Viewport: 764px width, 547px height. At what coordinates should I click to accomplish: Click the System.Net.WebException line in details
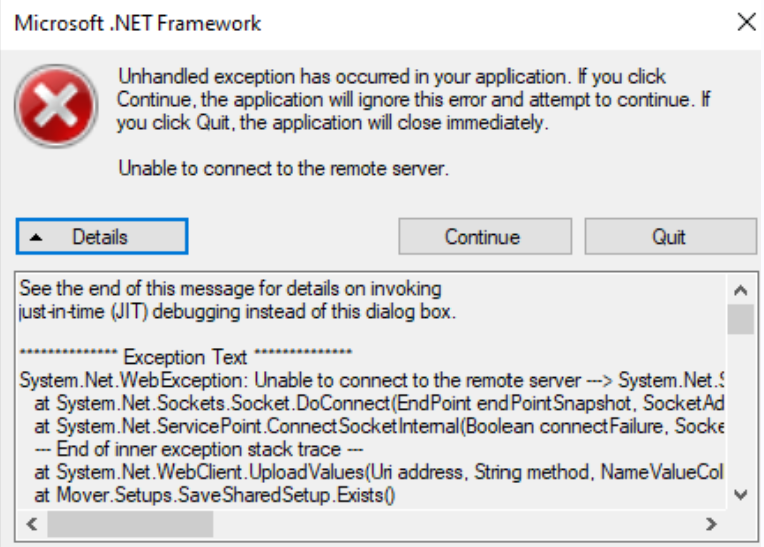[x=371, y=380]
